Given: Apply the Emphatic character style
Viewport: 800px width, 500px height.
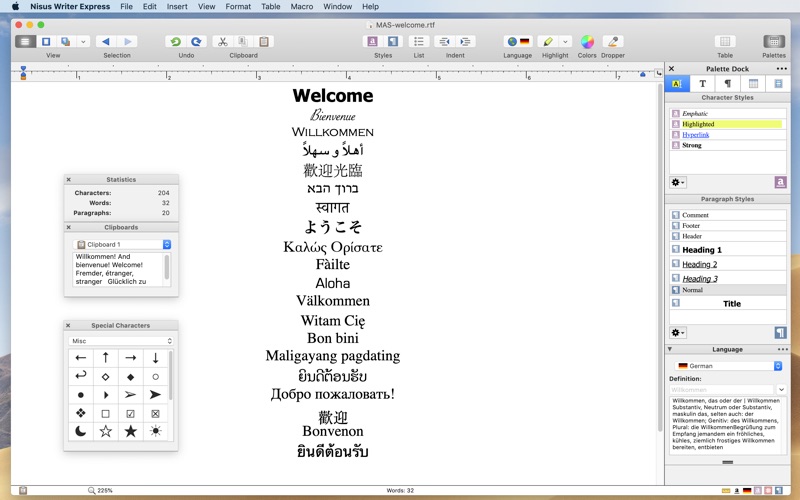Looking at the screenshot, I should click(728, 113).
